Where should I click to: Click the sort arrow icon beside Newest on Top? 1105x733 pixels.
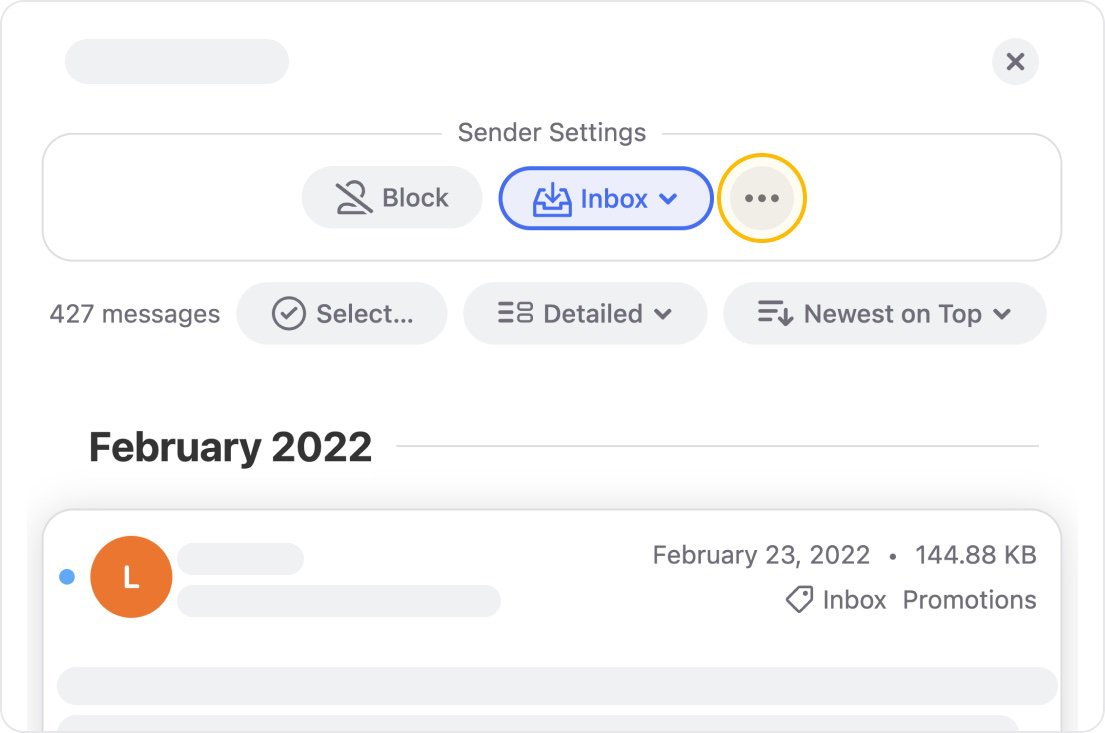[774, 313]
